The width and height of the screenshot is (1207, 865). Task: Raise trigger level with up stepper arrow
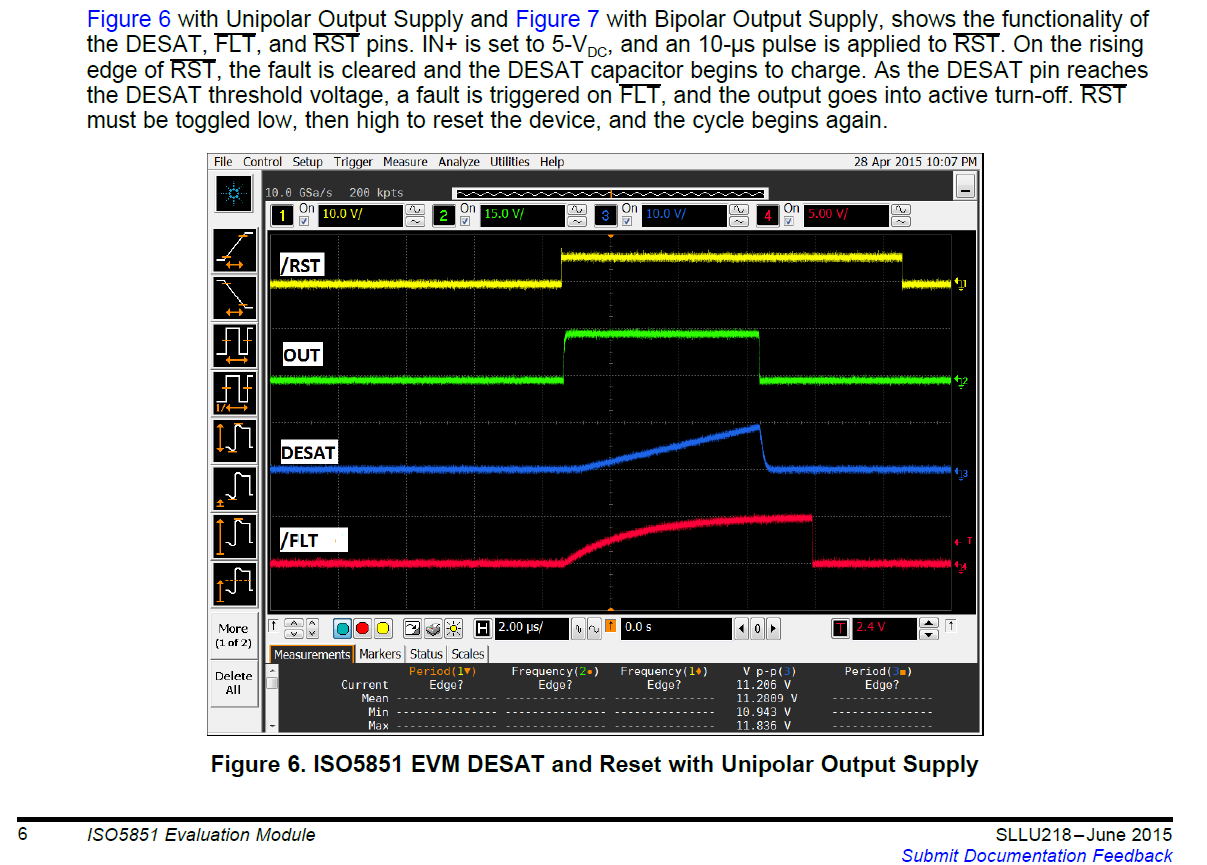(929, 622)
